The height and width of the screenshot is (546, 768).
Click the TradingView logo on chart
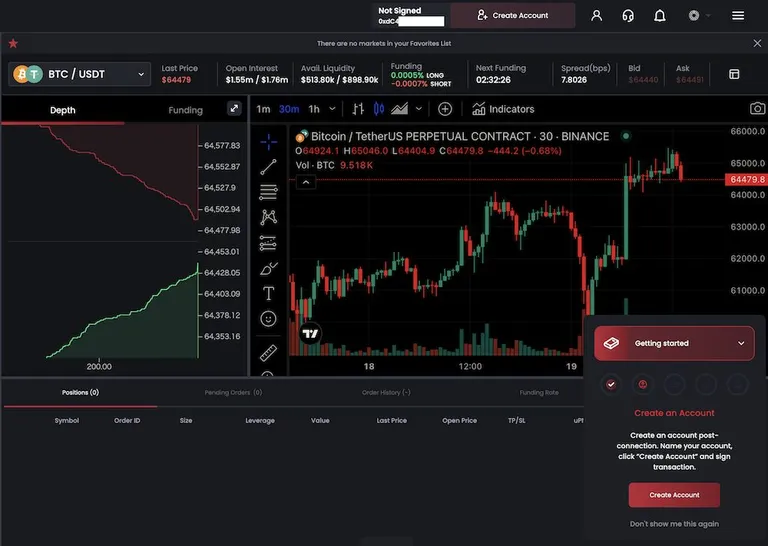point(310,334)
